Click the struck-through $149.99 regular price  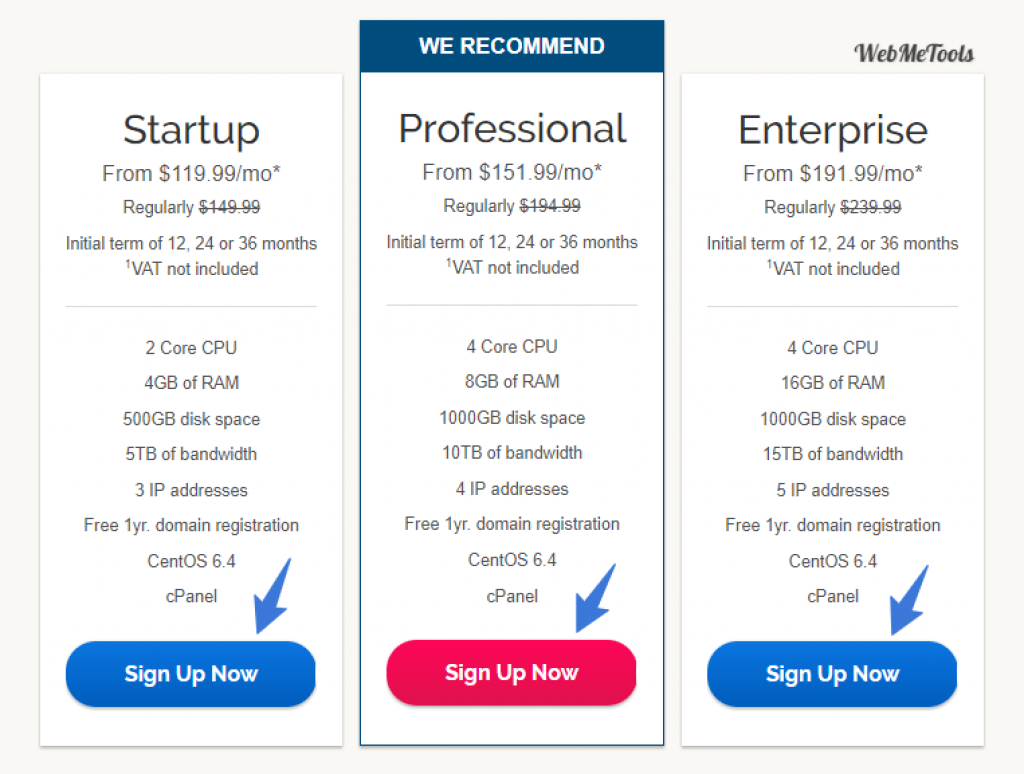[x=229, y=207]
